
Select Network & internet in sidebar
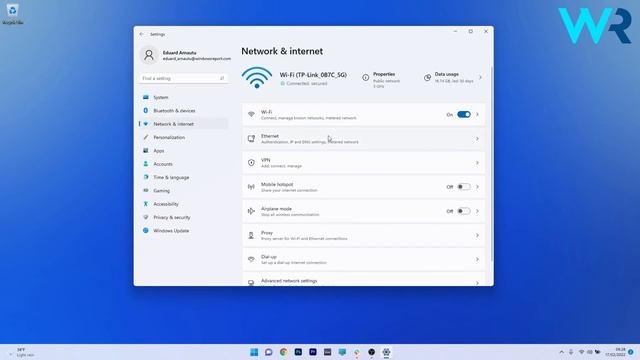[183, 124]
